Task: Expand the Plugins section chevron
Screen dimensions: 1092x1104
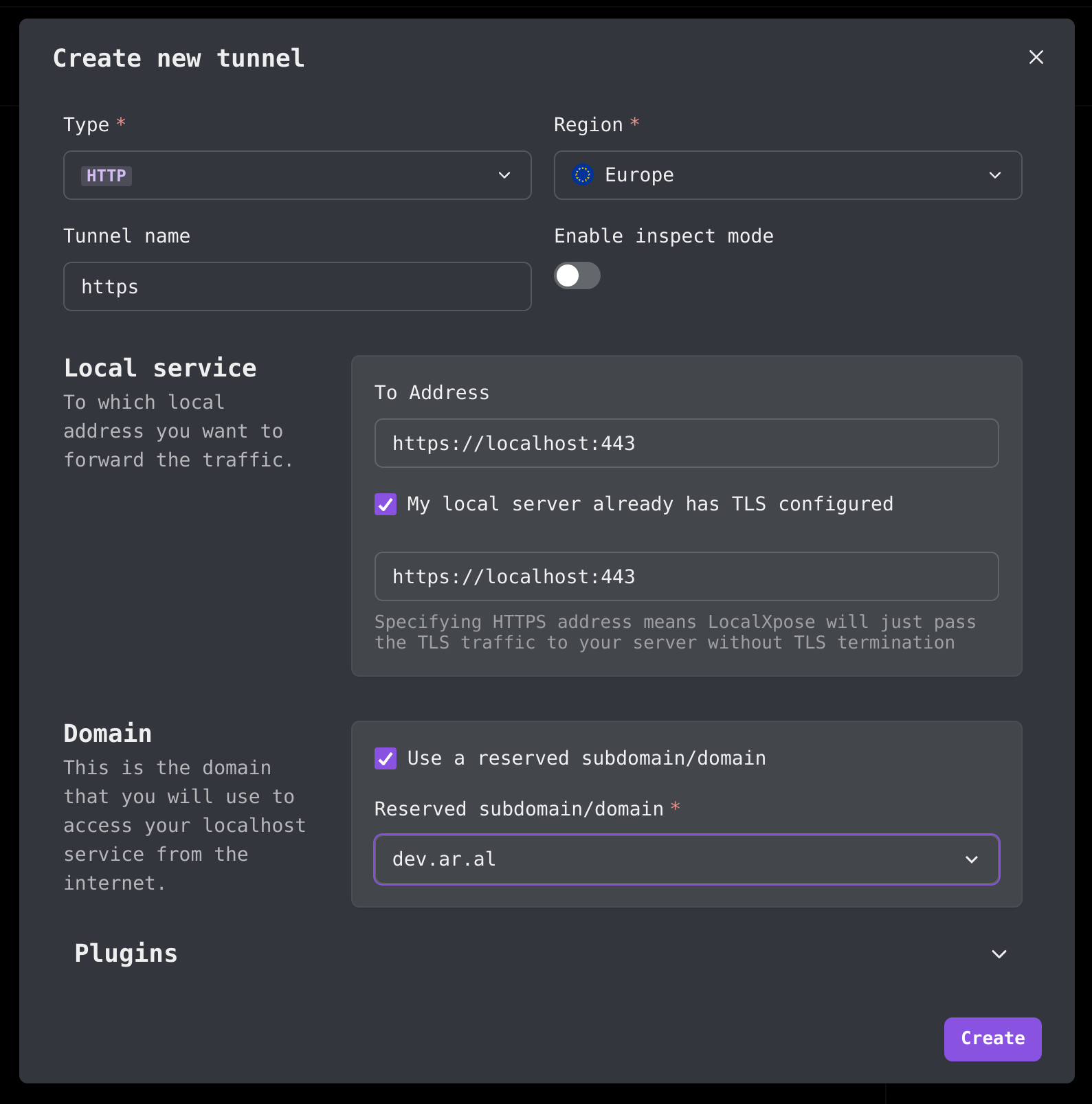Action: coord(999,954)
